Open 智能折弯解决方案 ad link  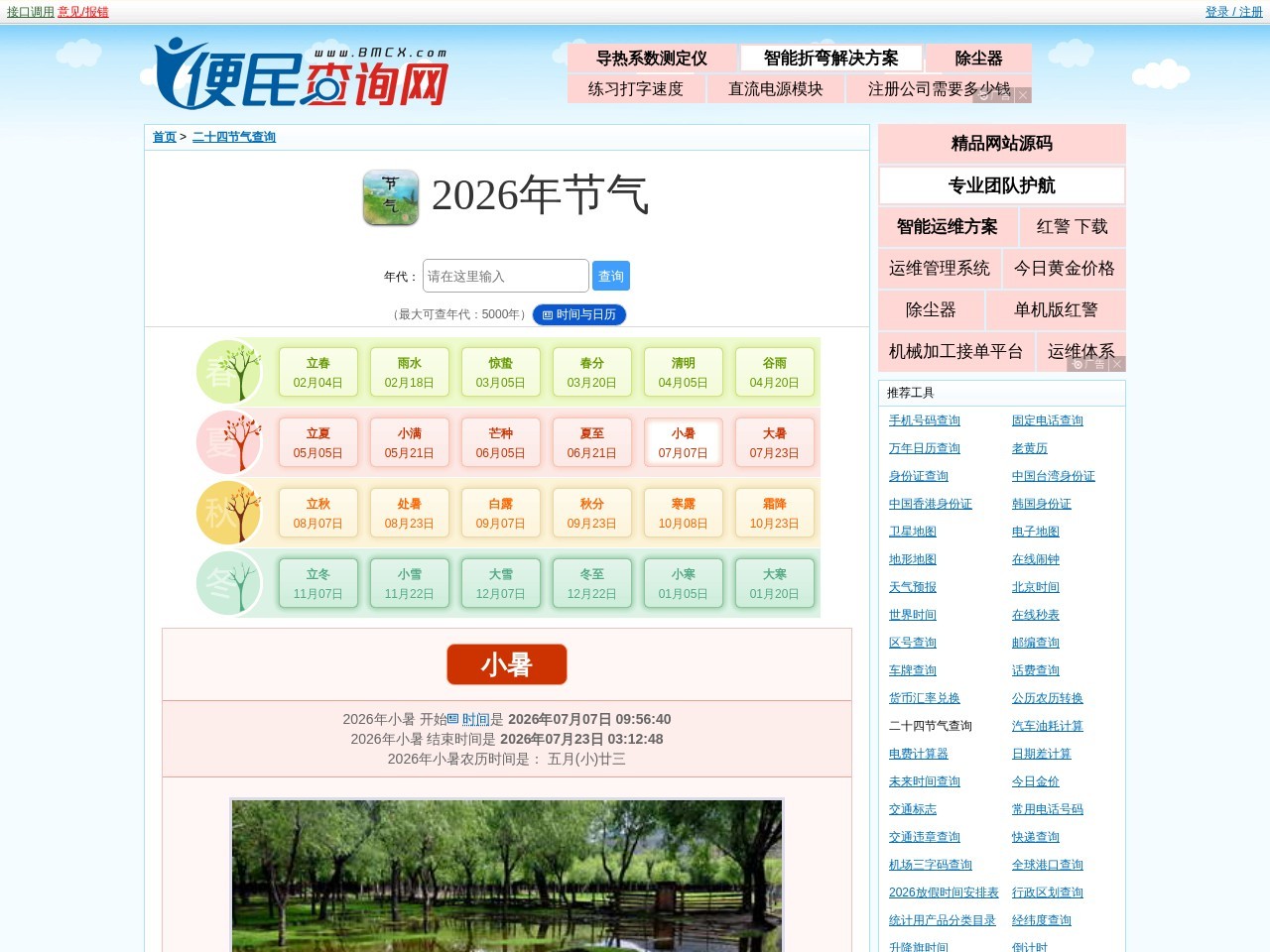tap(831, 58)
